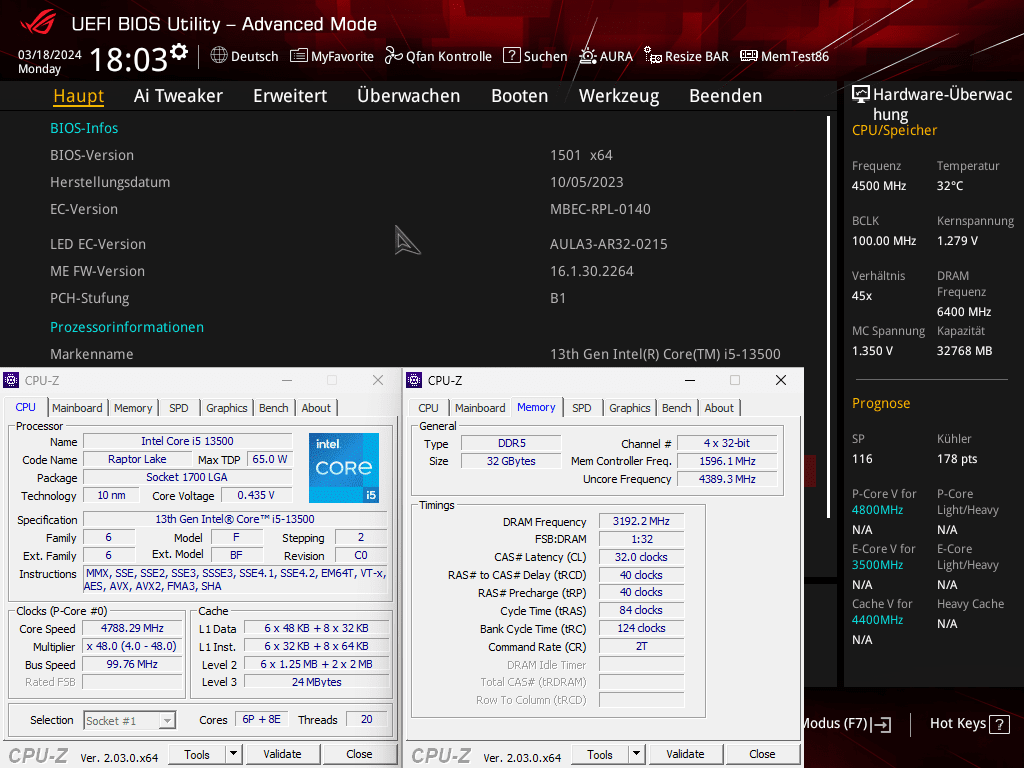Click the Threads value 20
1024x768 pixels.
pos(366,719)
